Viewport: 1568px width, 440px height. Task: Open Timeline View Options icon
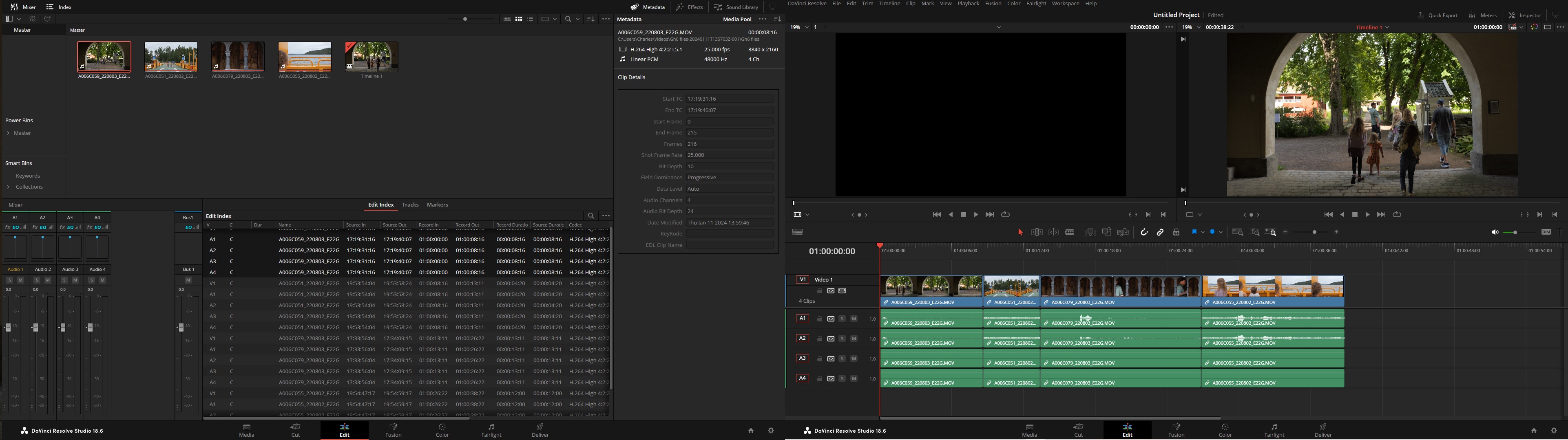pos(797,232)
